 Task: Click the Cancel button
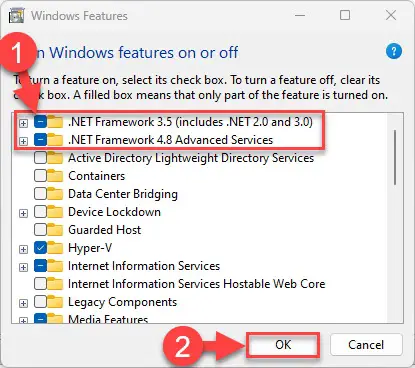pyautogui.click(x=366, y=345)
